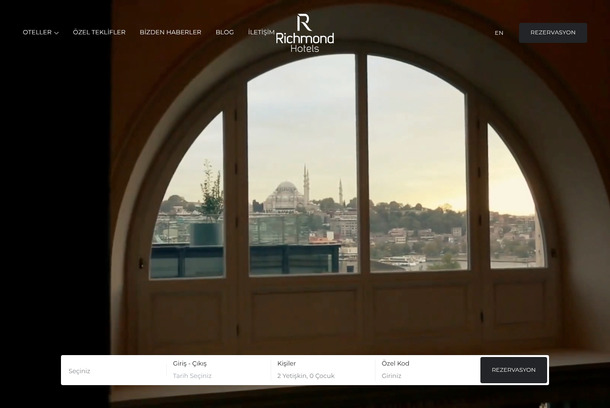Open the OTELLER dropdown menu
The image size is (610, 408).
(x=40, y=32)
